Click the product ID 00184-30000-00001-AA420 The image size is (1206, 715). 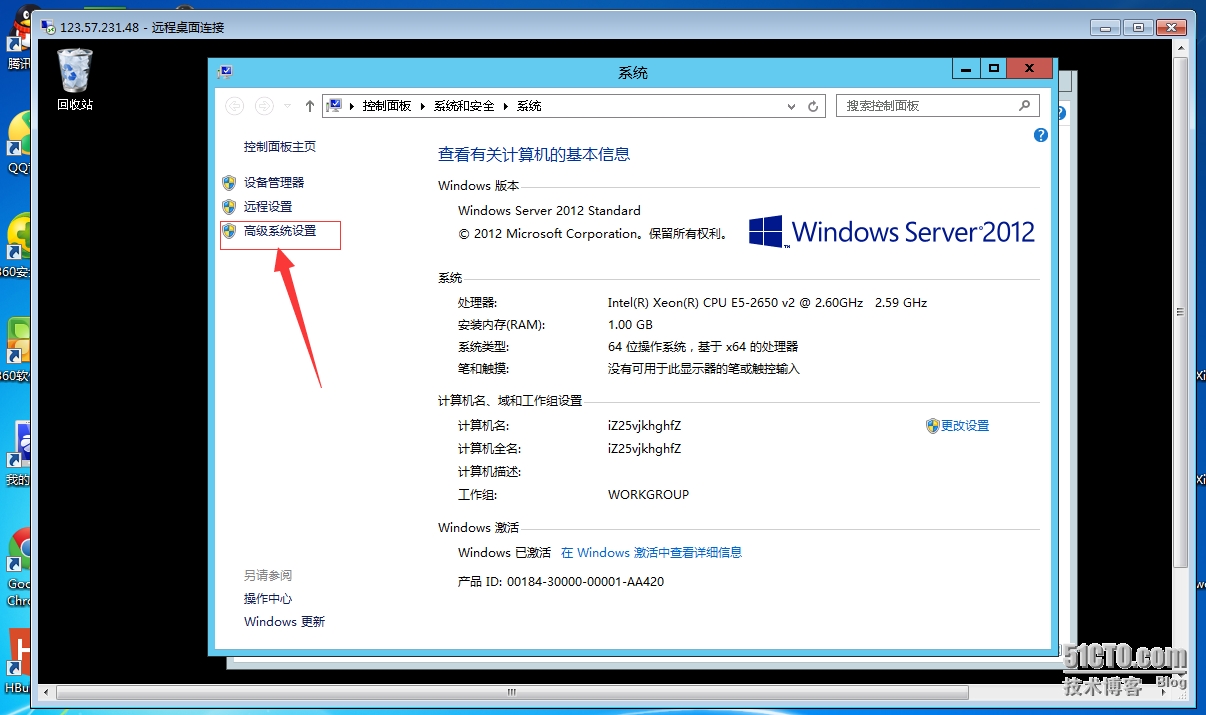pyautogui.click(x=585, y=582)
